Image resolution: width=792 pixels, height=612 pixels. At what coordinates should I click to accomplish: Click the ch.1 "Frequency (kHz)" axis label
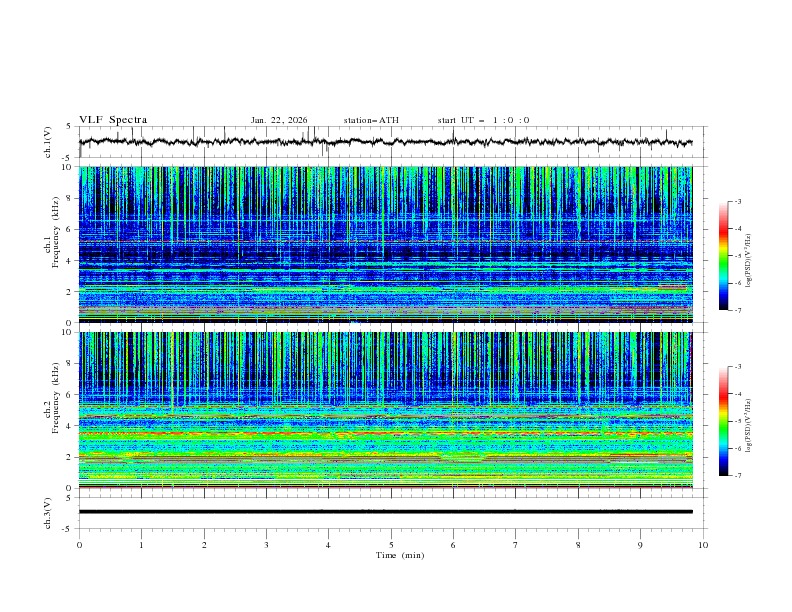pyautogui.click(x=56, y=232)
